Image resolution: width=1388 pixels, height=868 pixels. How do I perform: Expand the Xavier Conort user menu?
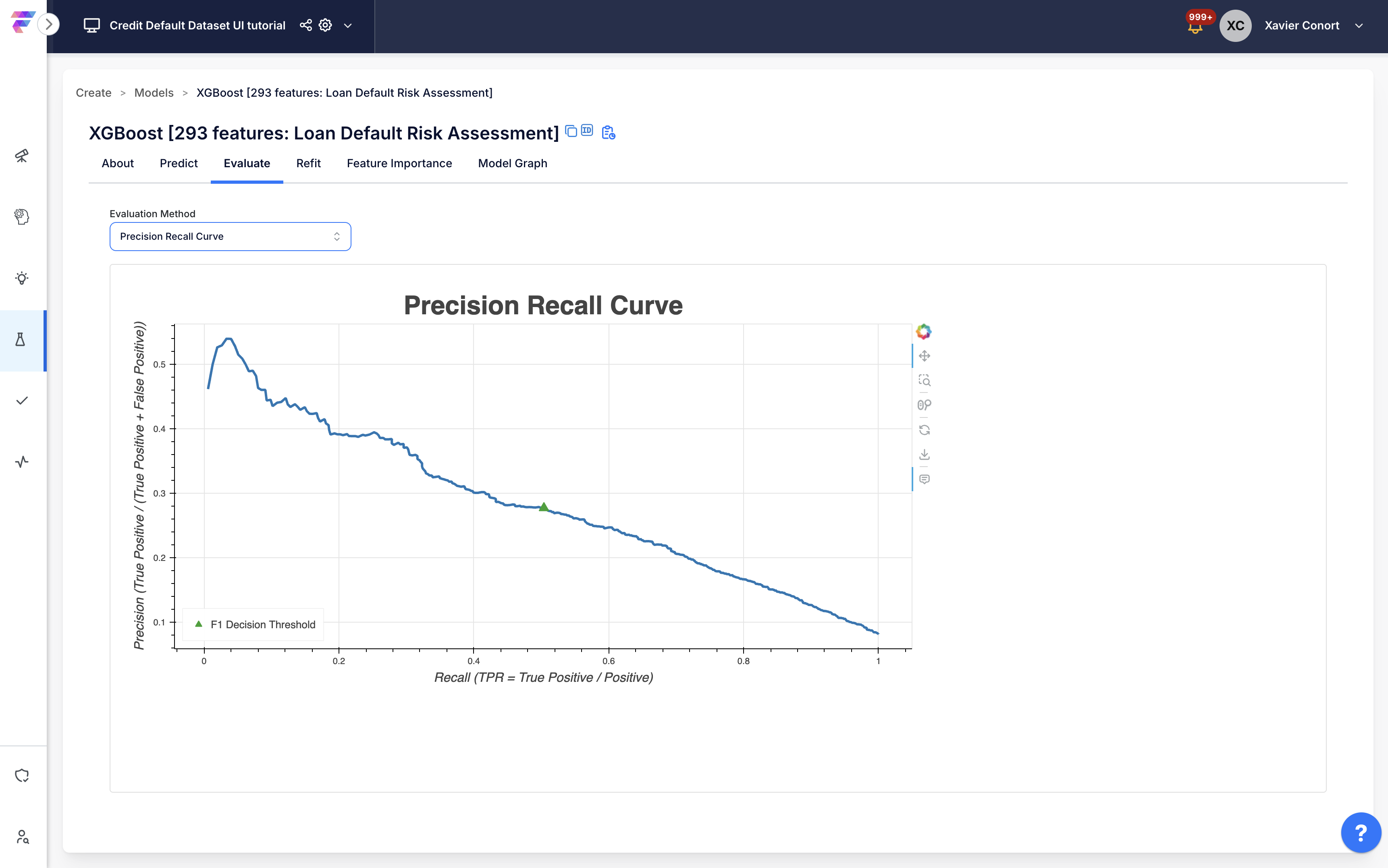[1359, 26]
